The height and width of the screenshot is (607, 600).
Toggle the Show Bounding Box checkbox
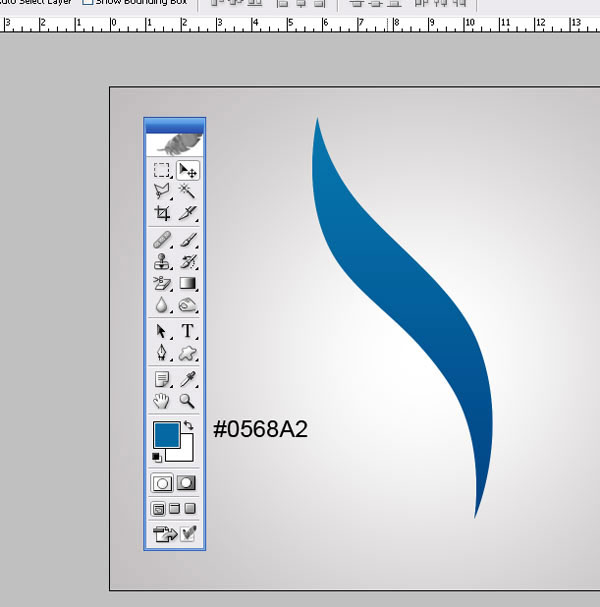[87, 2]
